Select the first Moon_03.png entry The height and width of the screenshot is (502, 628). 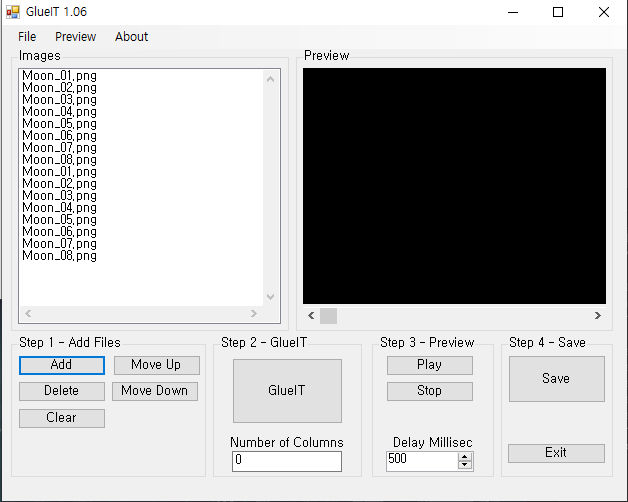click(x=60, y=100)
